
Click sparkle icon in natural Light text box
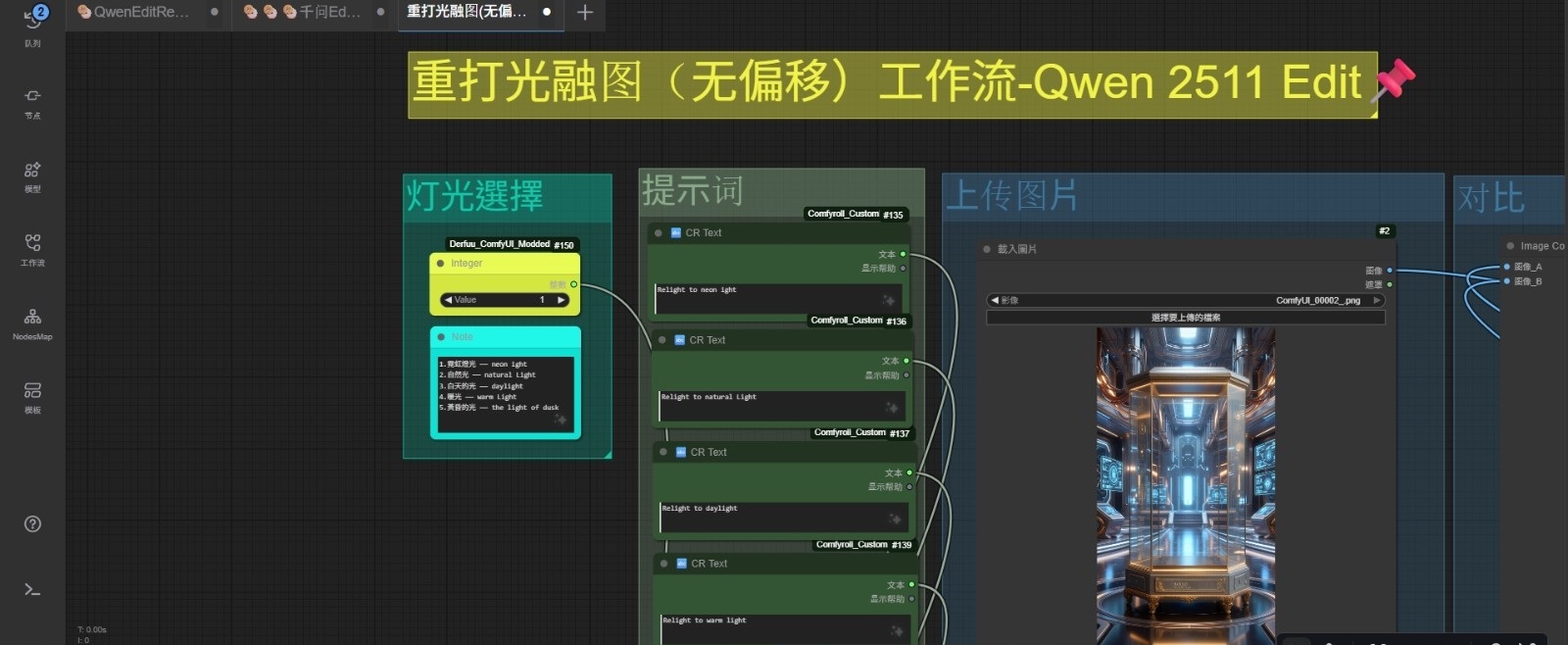point(892,407)
